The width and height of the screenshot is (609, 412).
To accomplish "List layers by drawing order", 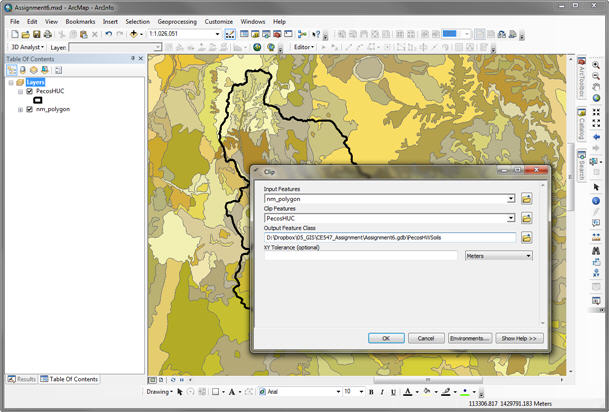I will 12,70.
